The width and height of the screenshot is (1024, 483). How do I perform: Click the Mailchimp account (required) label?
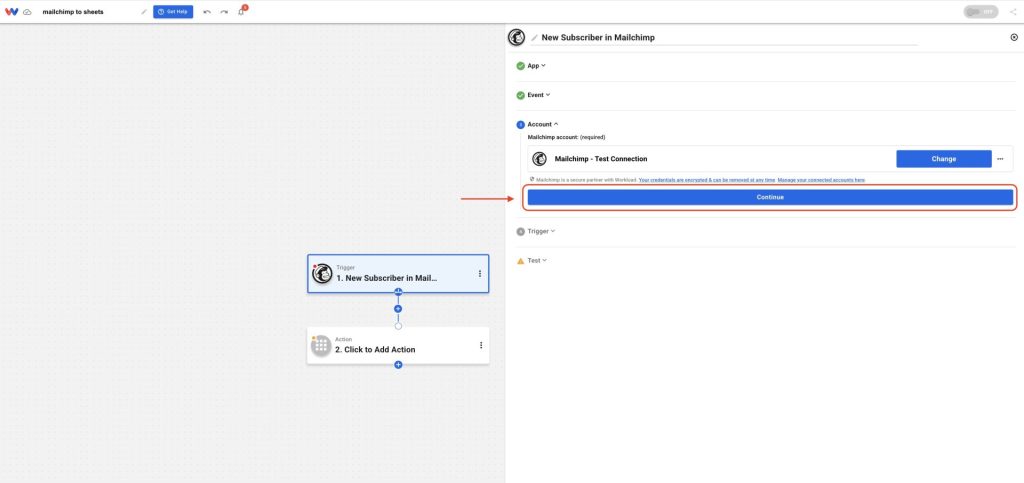566,138
